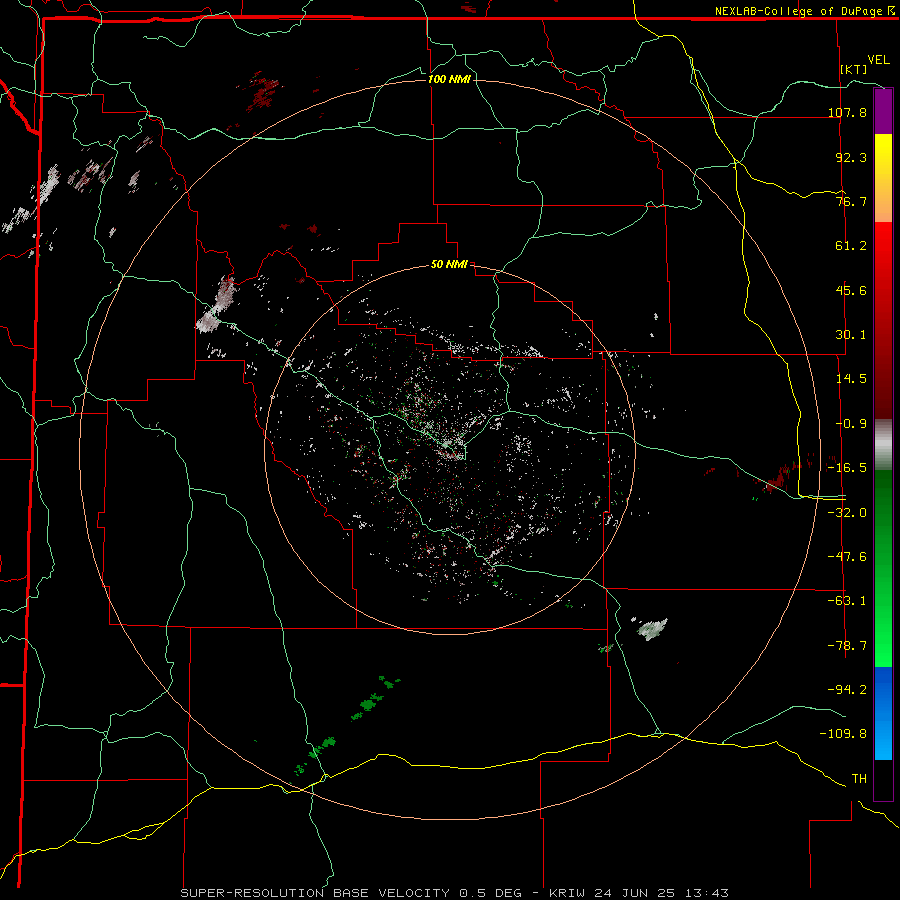Pick the blue segment of the velocity color bar
This screenshot has height=900, width=900.
[x=883, y=713]
